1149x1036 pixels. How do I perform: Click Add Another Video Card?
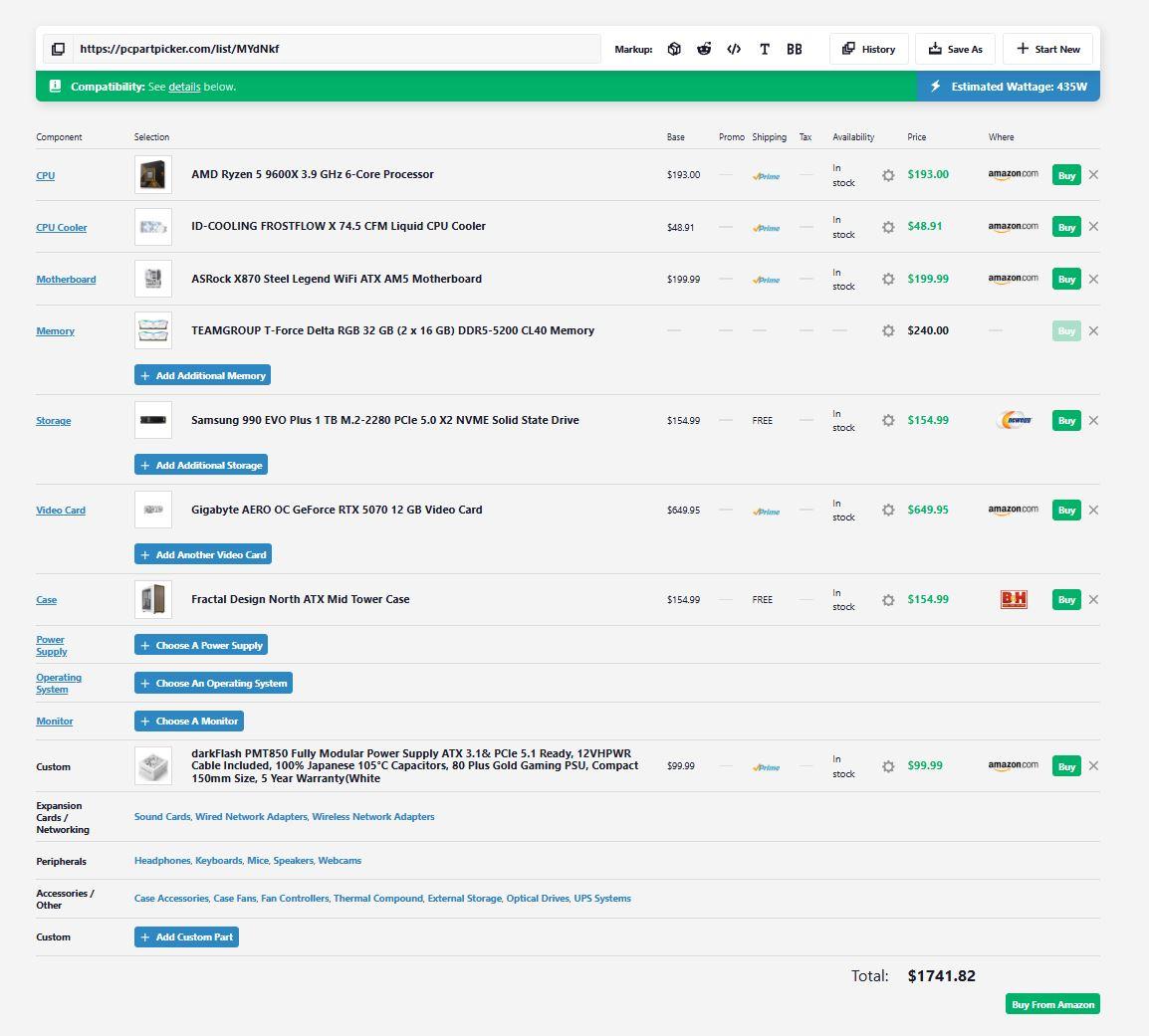coord(203,554)
